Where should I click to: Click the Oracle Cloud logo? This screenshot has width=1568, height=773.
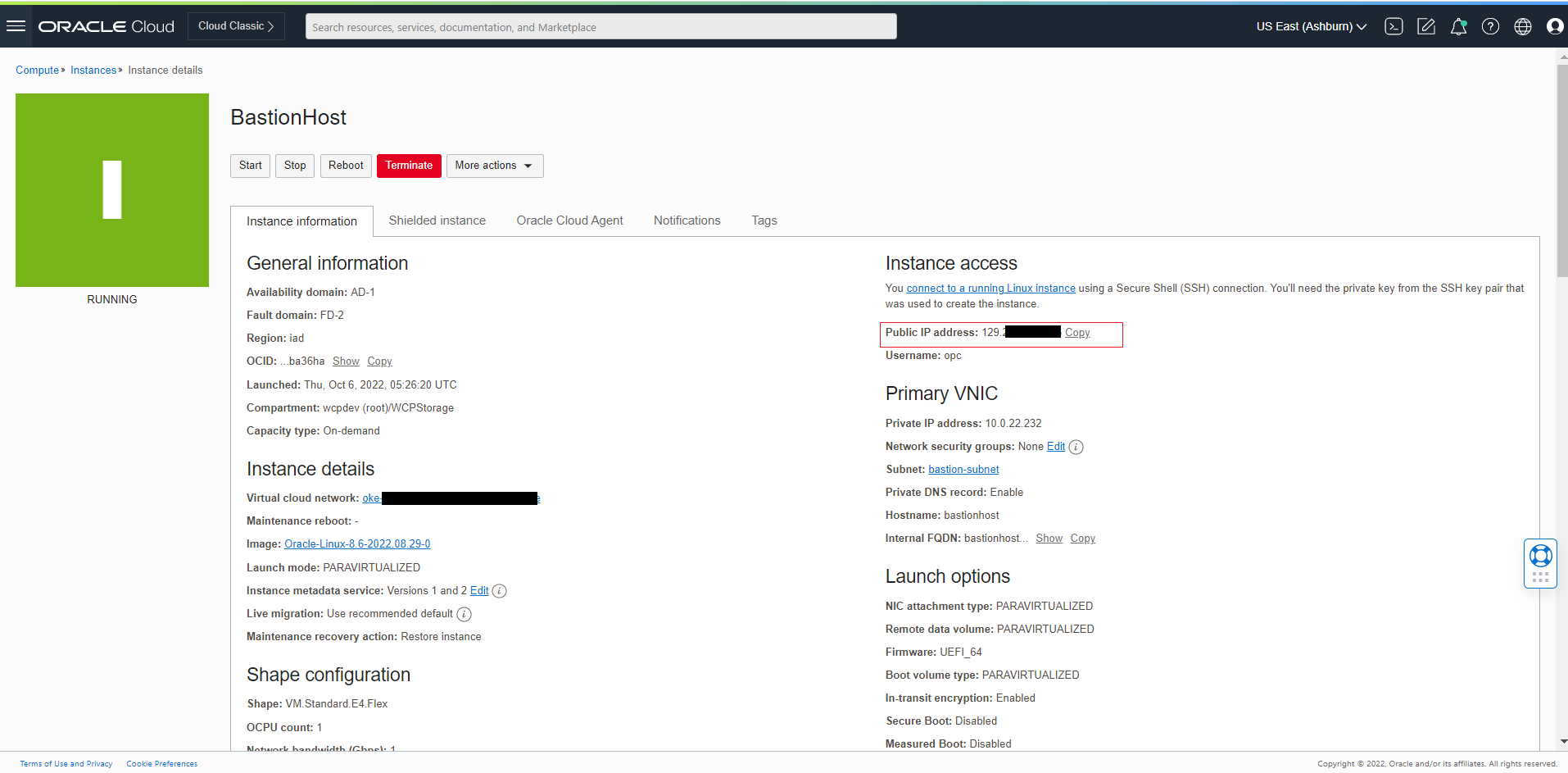point(106,26)
